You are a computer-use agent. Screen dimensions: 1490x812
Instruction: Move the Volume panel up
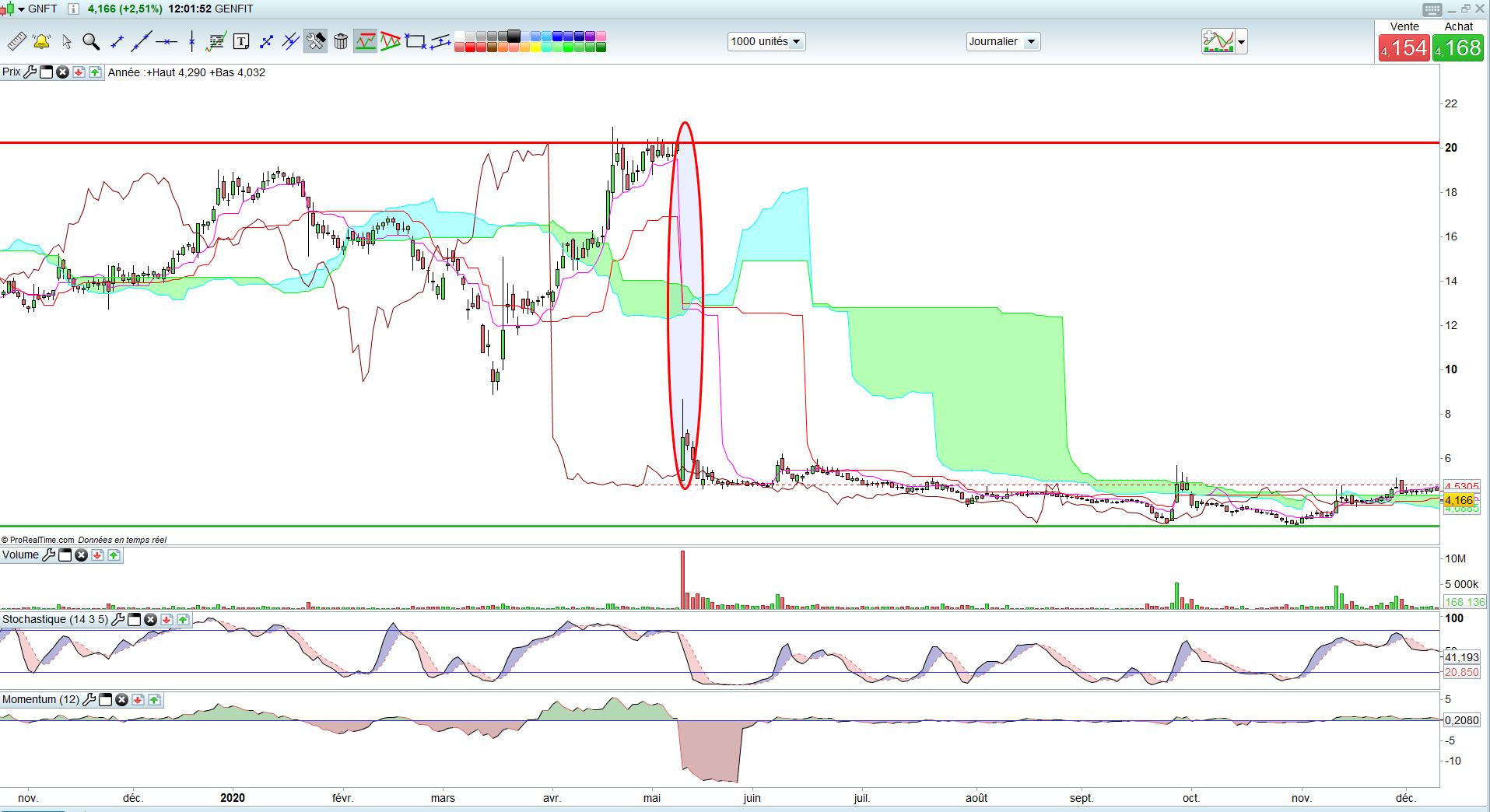point(114,555)
